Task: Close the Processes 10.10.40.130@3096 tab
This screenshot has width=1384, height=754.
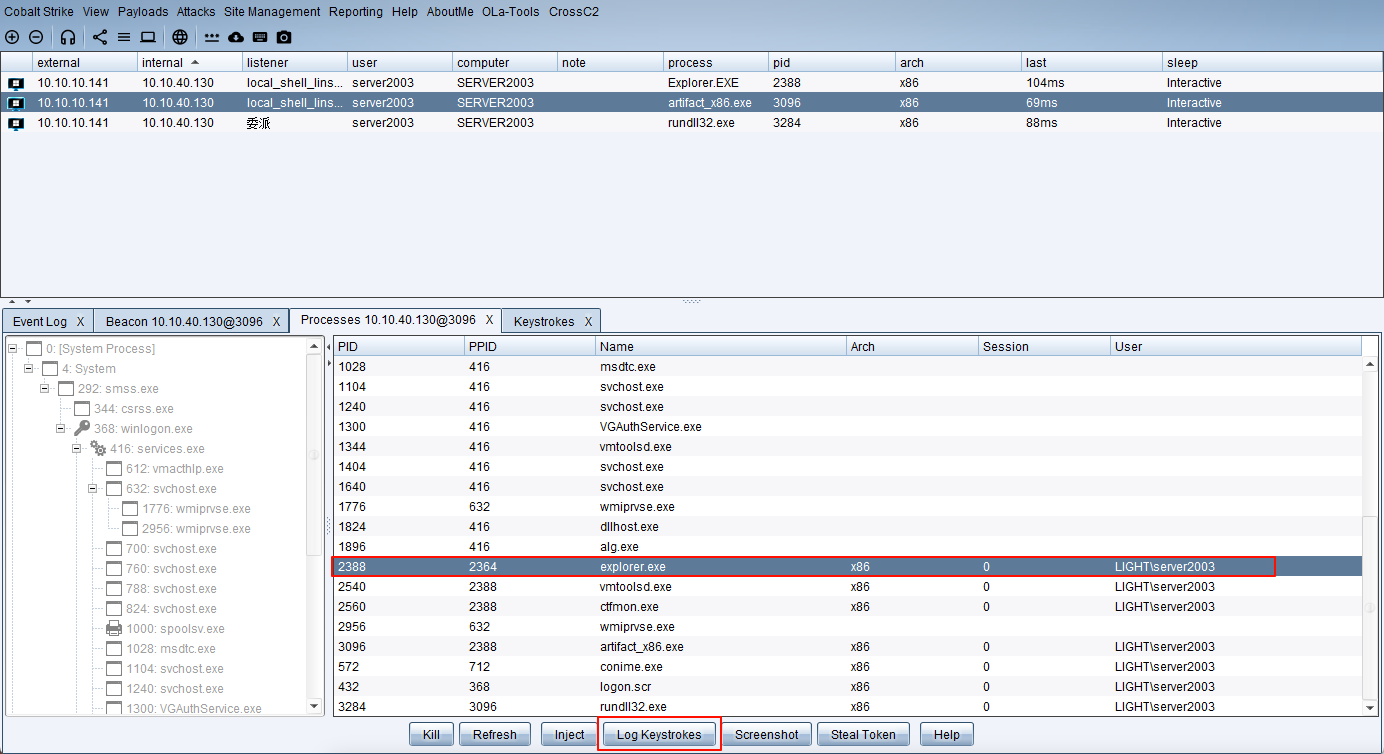Action: [489, 320]
